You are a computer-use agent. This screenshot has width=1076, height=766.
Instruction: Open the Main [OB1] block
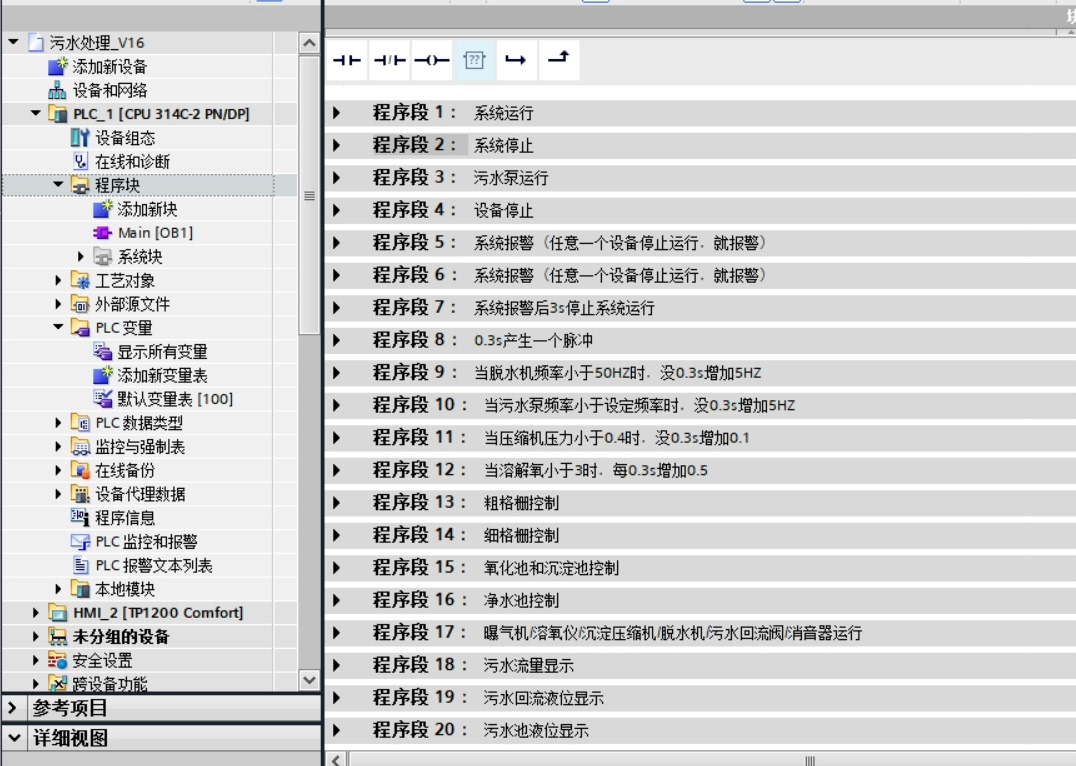pos(143,233)
